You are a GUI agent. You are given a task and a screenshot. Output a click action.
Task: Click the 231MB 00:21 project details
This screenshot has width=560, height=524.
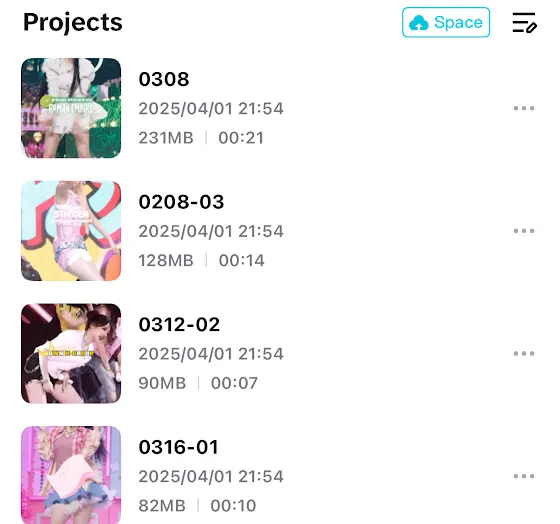[x=201, y=138]
